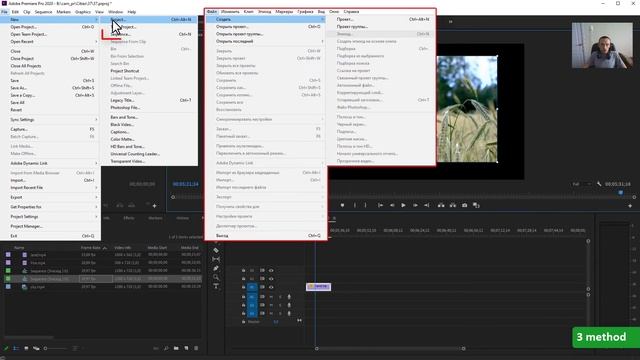
Task: Choose Save As in the File menu
Action: pos(51,88)
